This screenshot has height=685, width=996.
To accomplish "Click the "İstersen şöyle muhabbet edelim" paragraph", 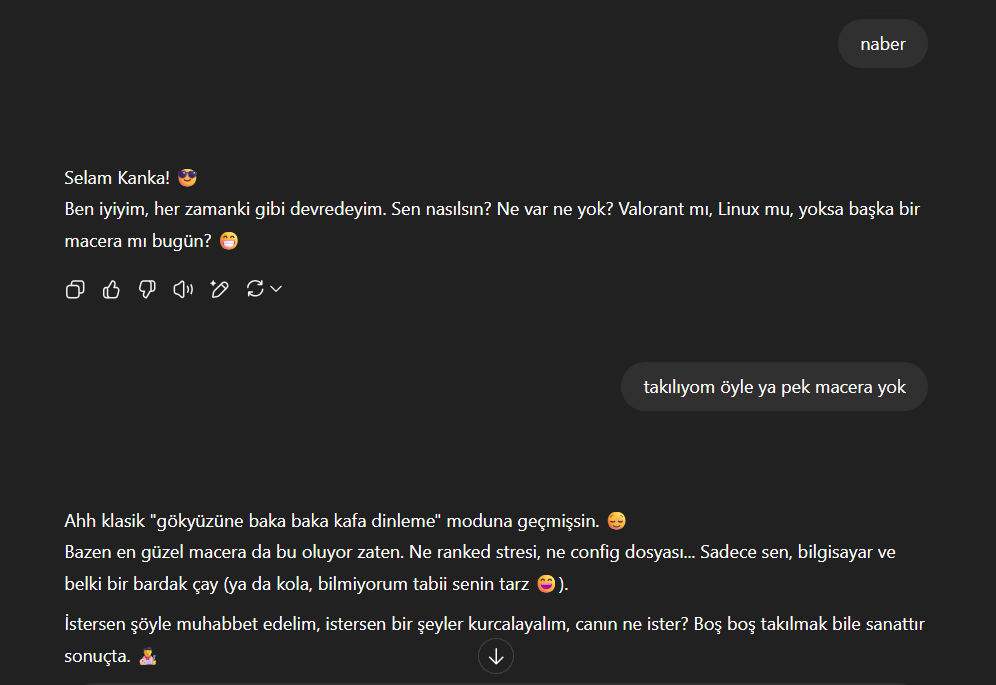I will (494, 640).
